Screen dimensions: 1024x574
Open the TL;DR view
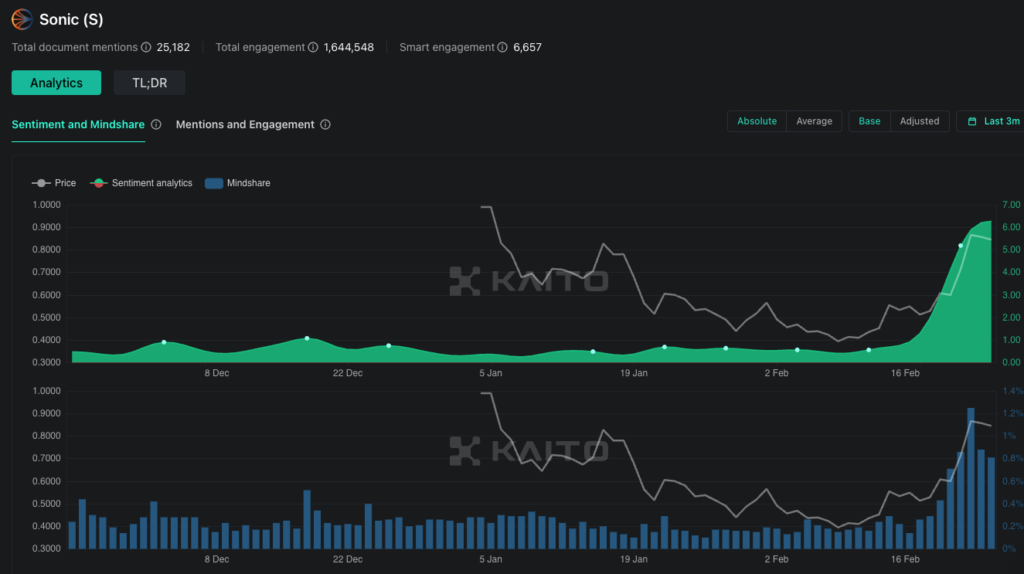point(150,83)
